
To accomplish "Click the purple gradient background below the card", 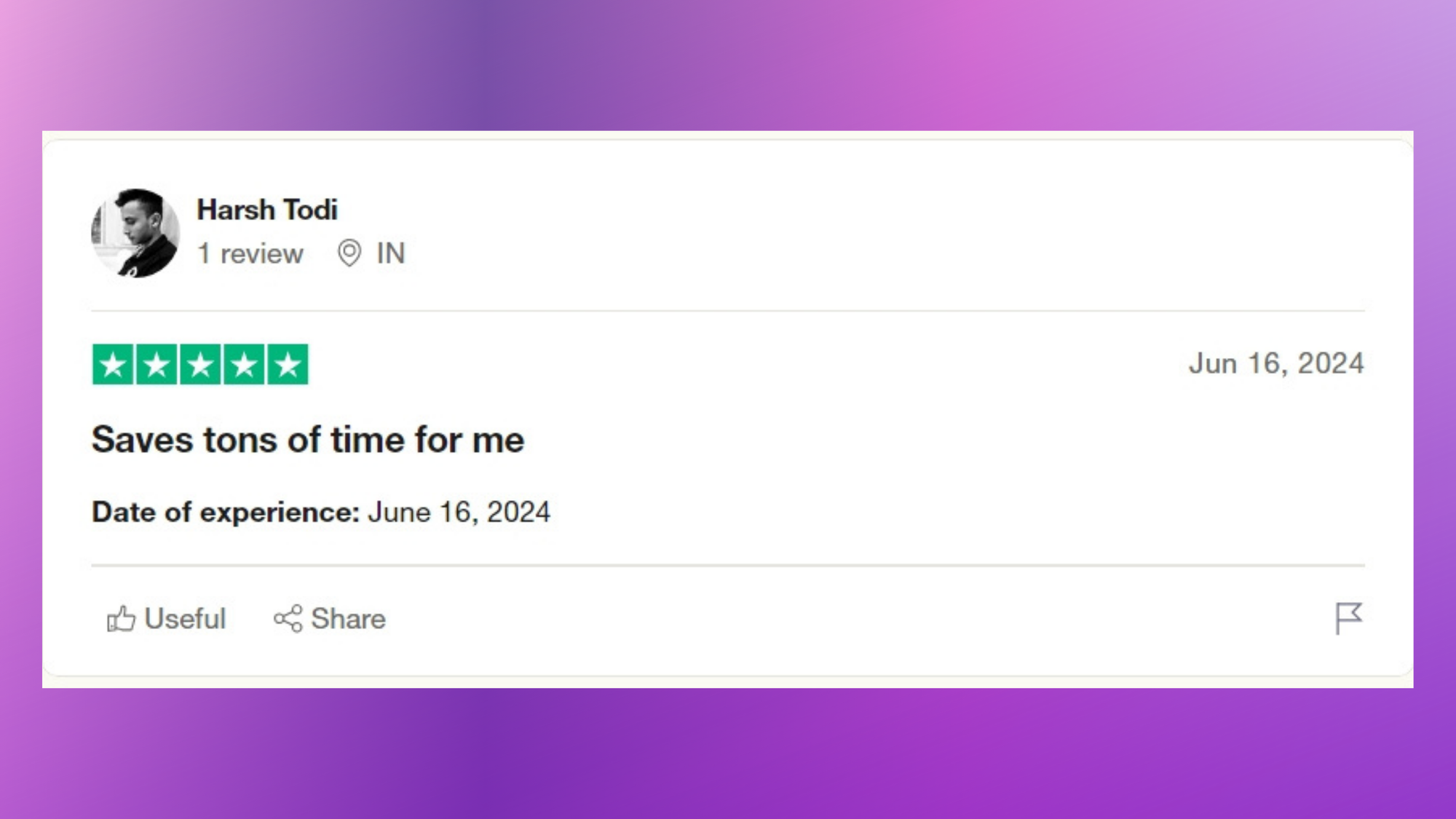I will click(728, 753).
